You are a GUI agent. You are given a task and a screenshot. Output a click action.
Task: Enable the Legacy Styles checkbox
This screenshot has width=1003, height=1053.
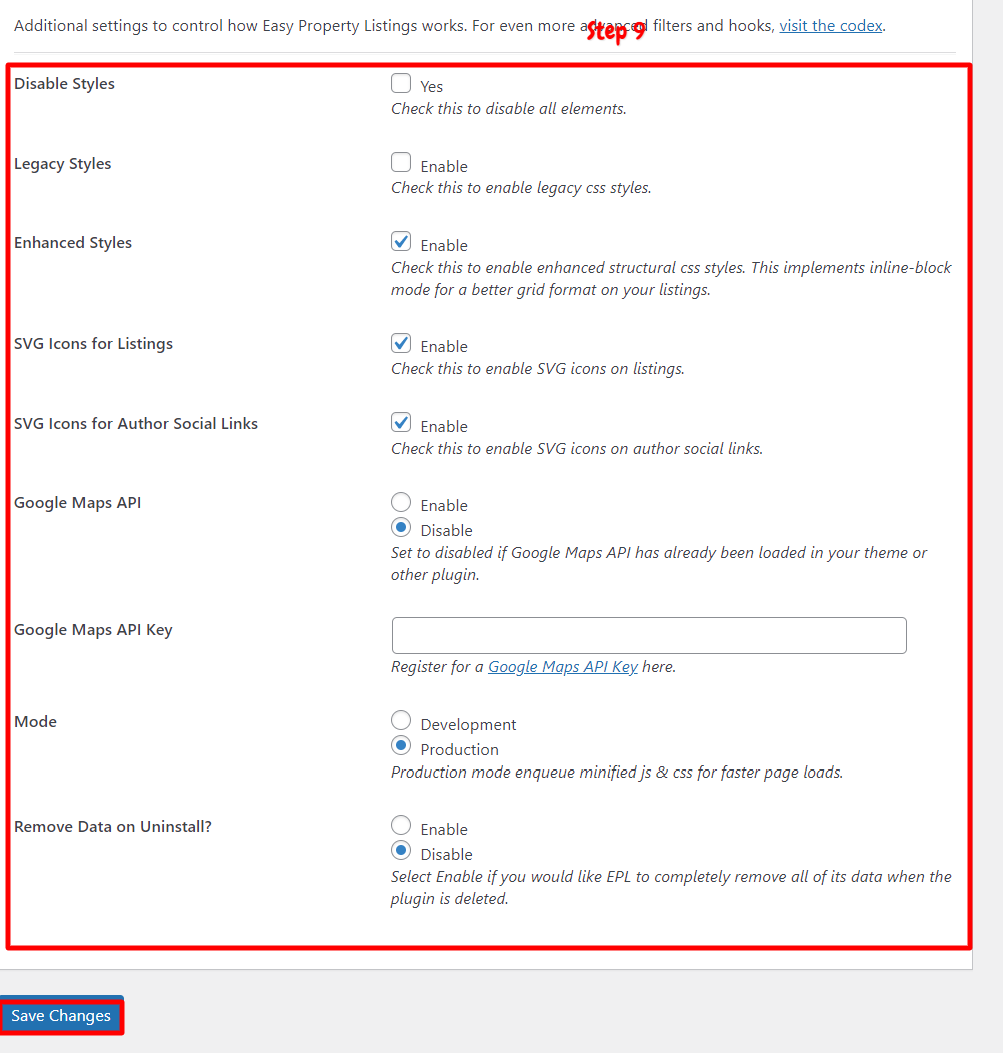401,163
